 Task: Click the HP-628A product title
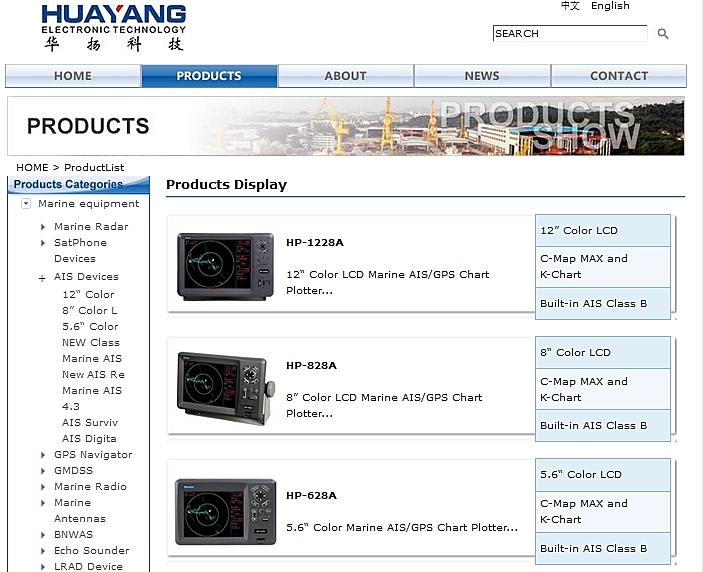[311, 495]
